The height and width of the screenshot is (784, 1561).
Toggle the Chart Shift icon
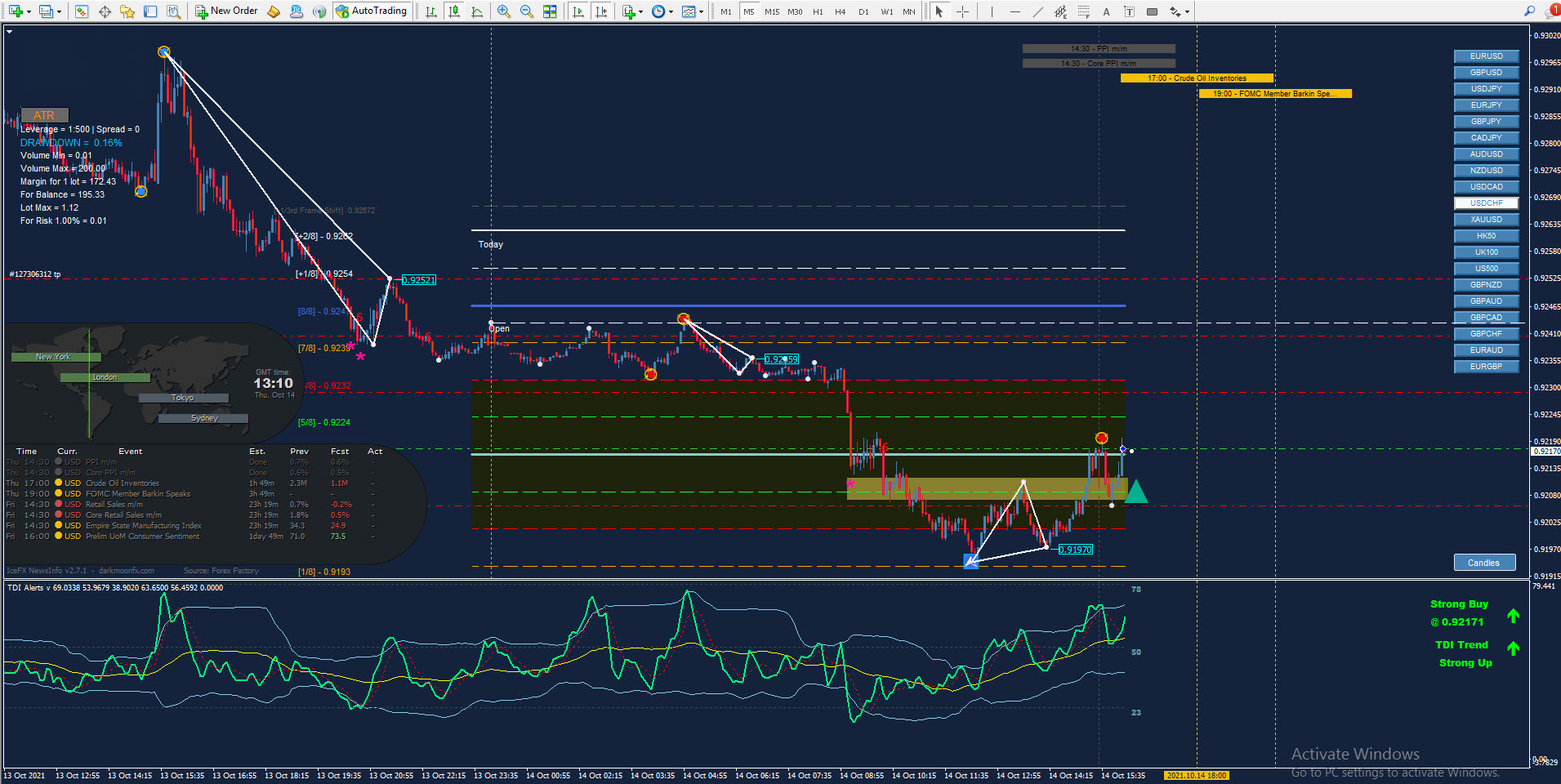click(601, 11)
